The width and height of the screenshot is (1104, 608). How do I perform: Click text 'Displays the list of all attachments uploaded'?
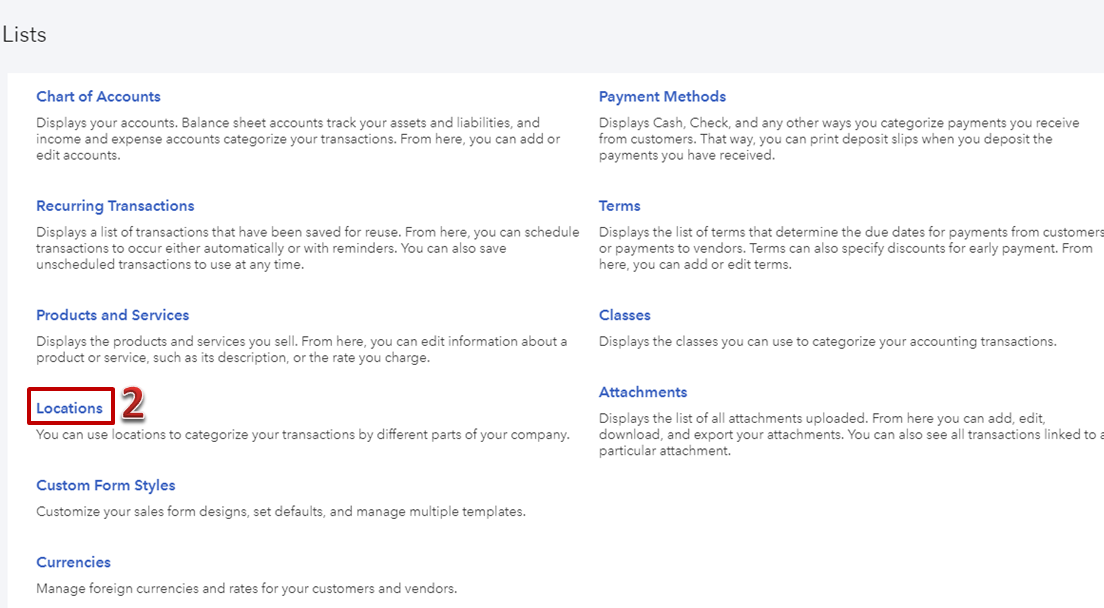(x=733, y=418)
